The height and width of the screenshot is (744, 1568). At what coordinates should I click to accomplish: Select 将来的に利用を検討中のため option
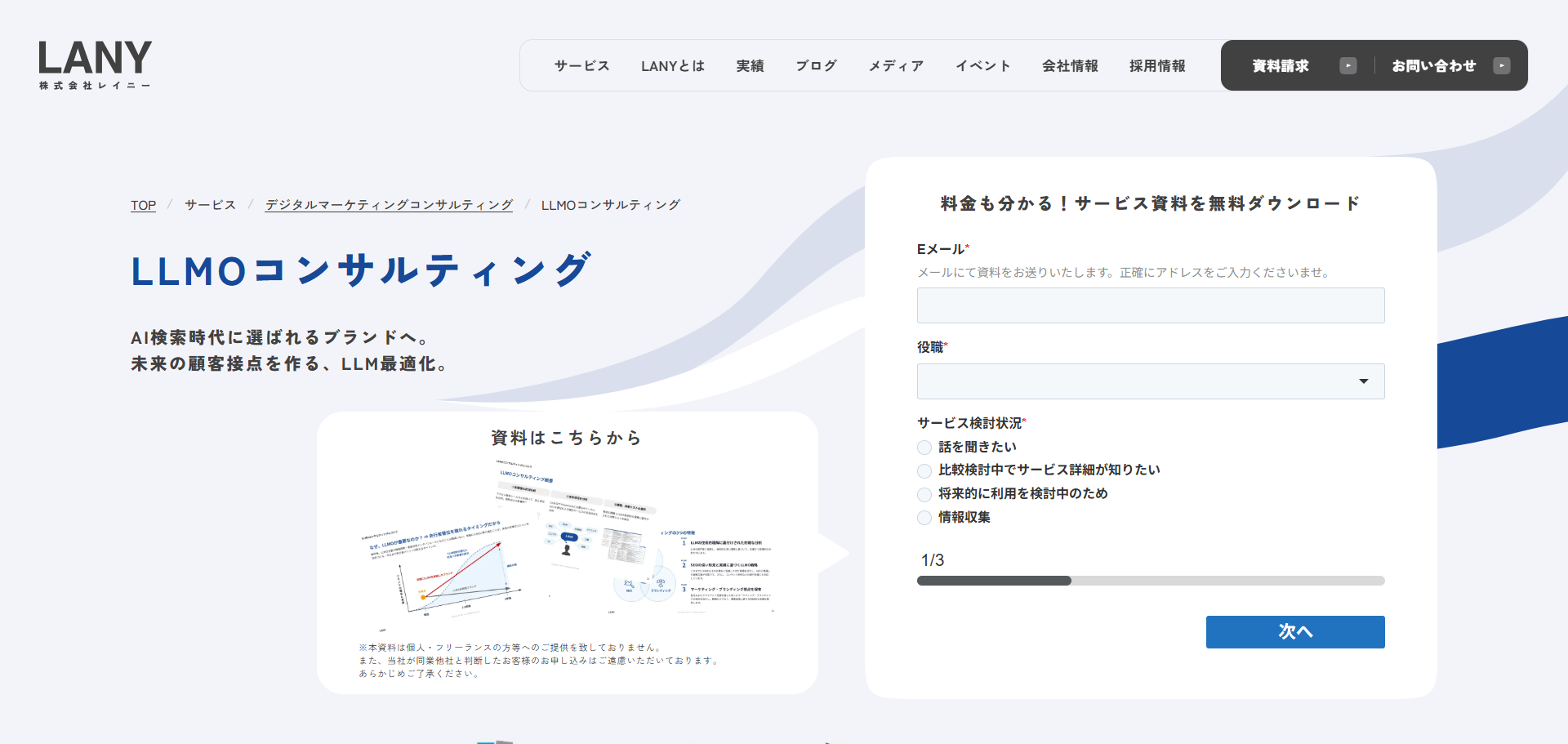coord(924,494)
